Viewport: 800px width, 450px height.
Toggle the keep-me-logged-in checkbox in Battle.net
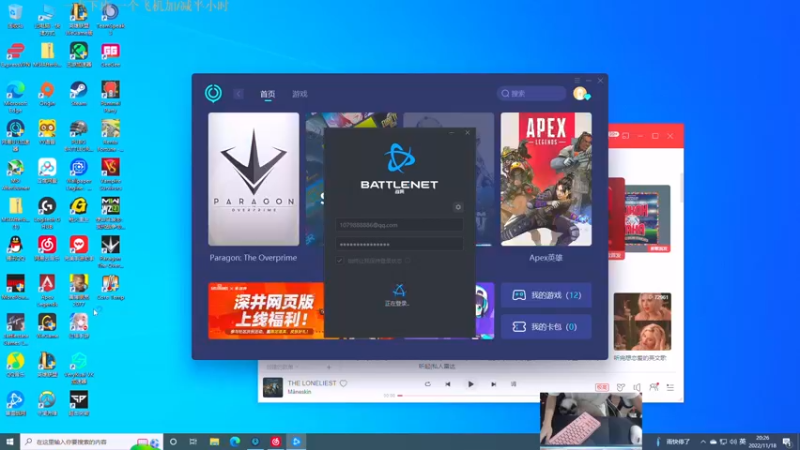coord(340,261)
